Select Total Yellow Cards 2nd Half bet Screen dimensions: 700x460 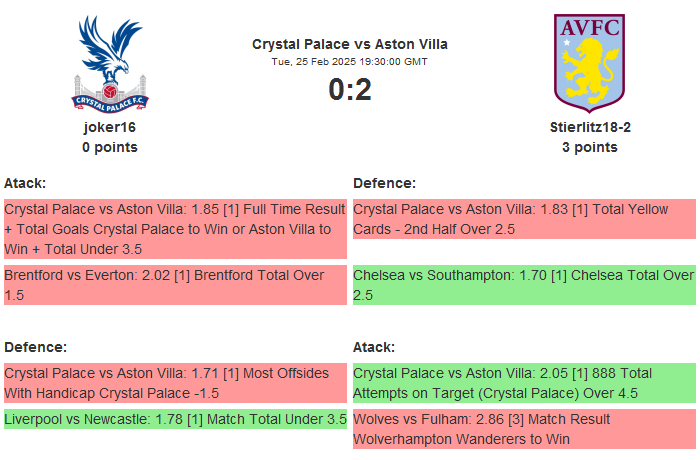tap(524, 219)
